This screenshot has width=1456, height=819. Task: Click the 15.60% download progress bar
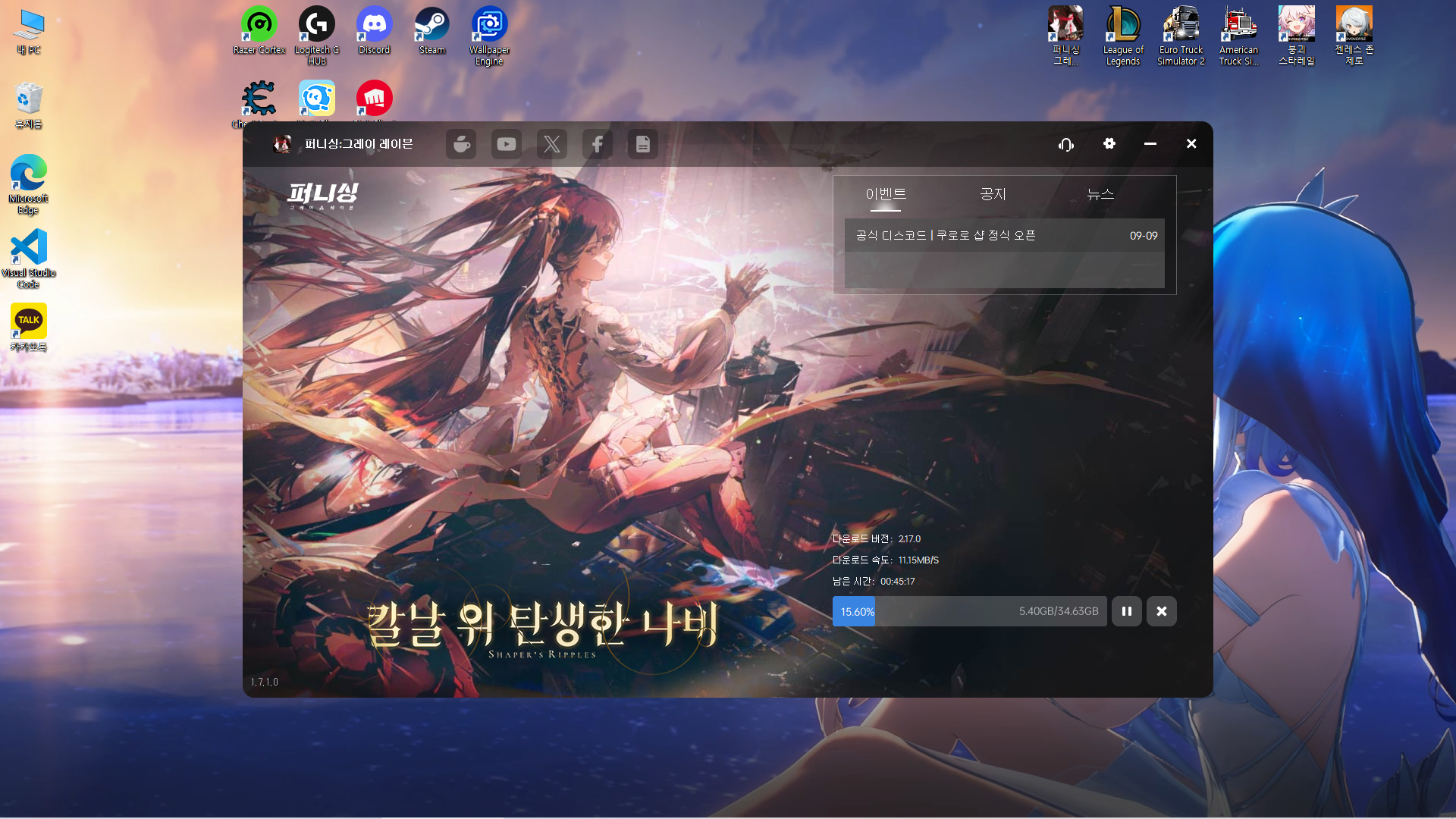970,611
